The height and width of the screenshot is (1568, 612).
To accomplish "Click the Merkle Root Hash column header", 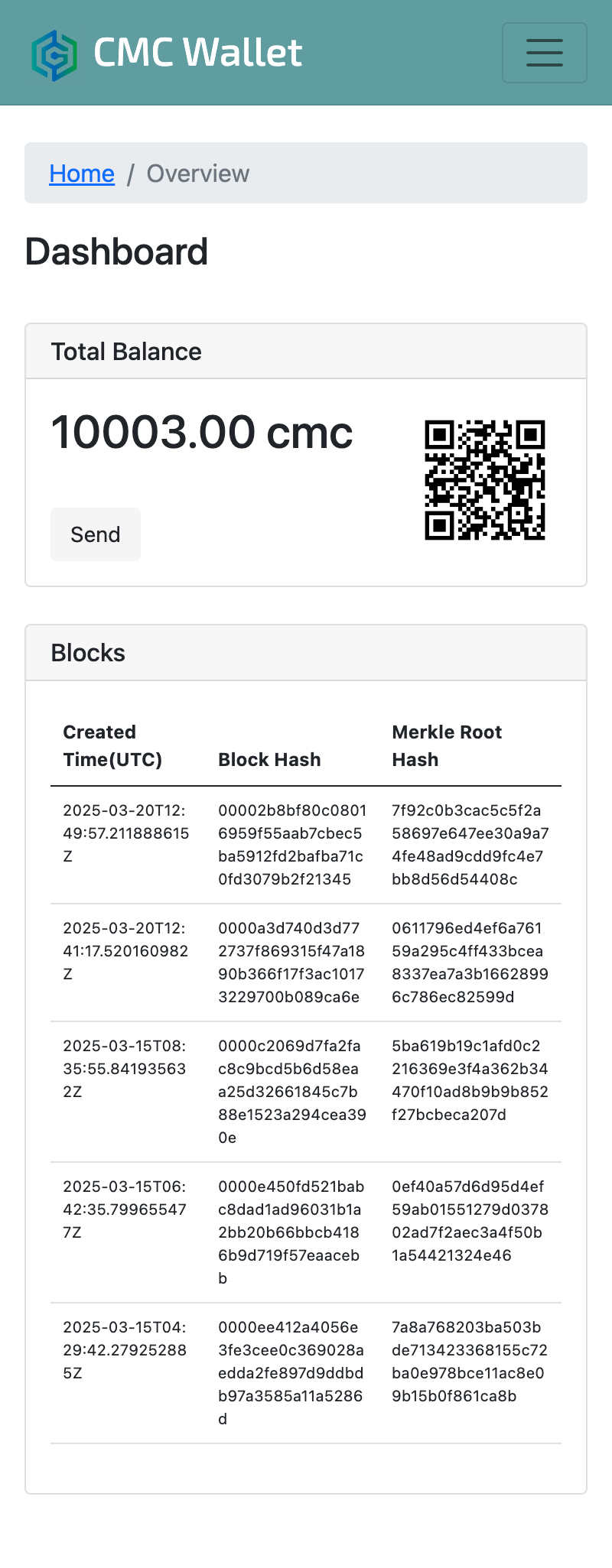I will pyautogui.click(x=447, y=745).
